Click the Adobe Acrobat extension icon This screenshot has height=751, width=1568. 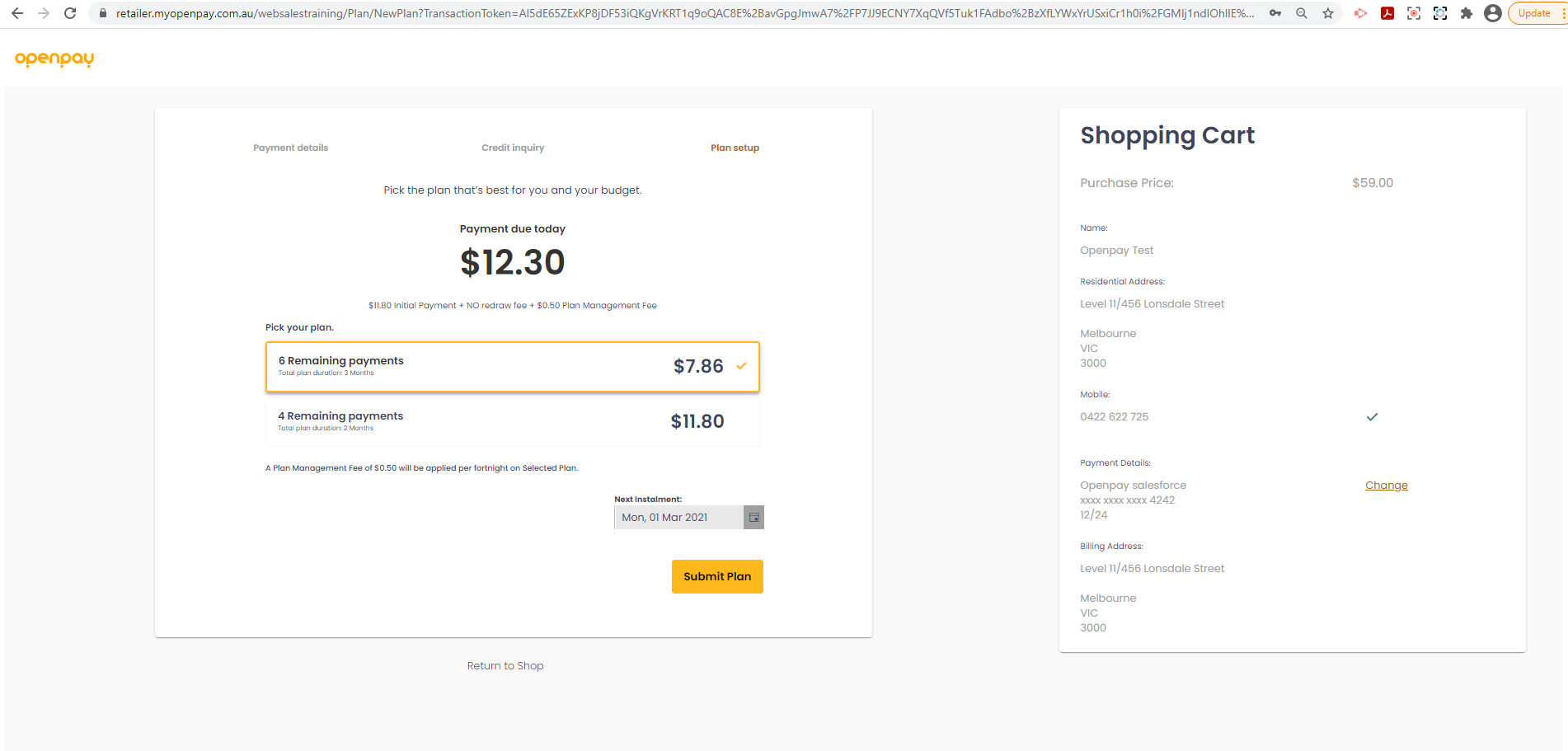[x=1387, y=13]
